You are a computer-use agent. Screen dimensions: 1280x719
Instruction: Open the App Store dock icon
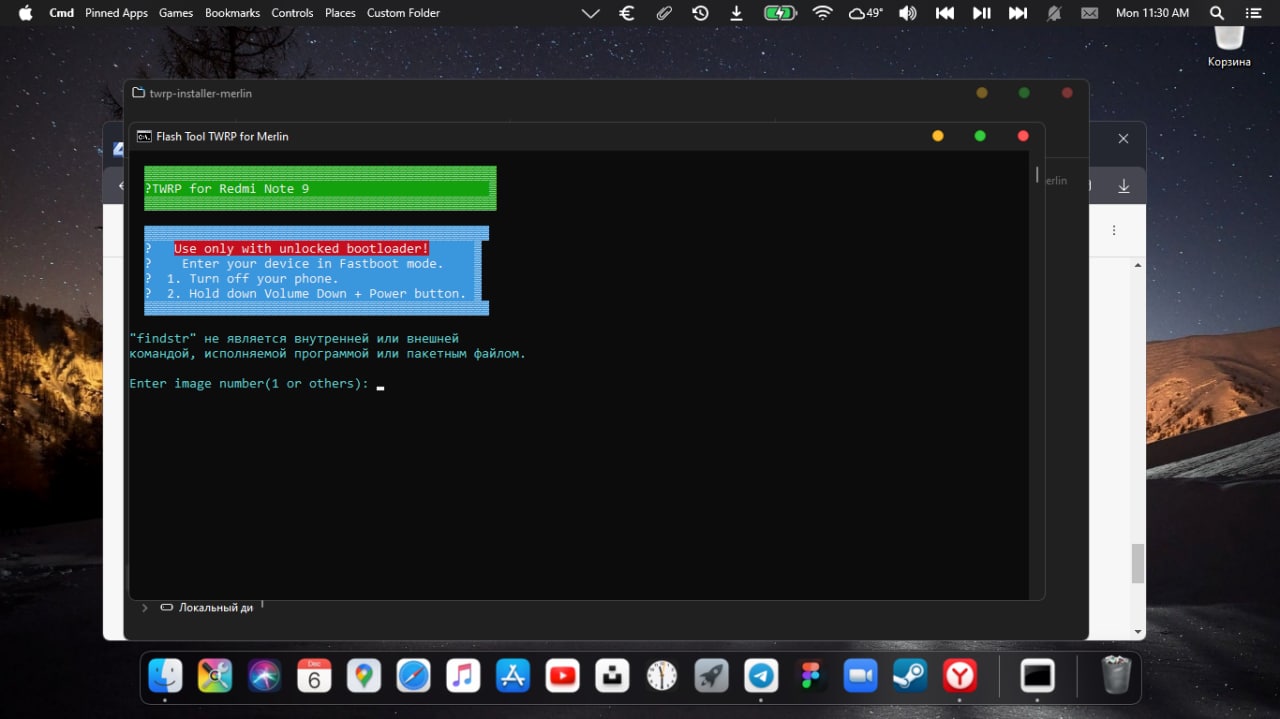tap(513, 676)
